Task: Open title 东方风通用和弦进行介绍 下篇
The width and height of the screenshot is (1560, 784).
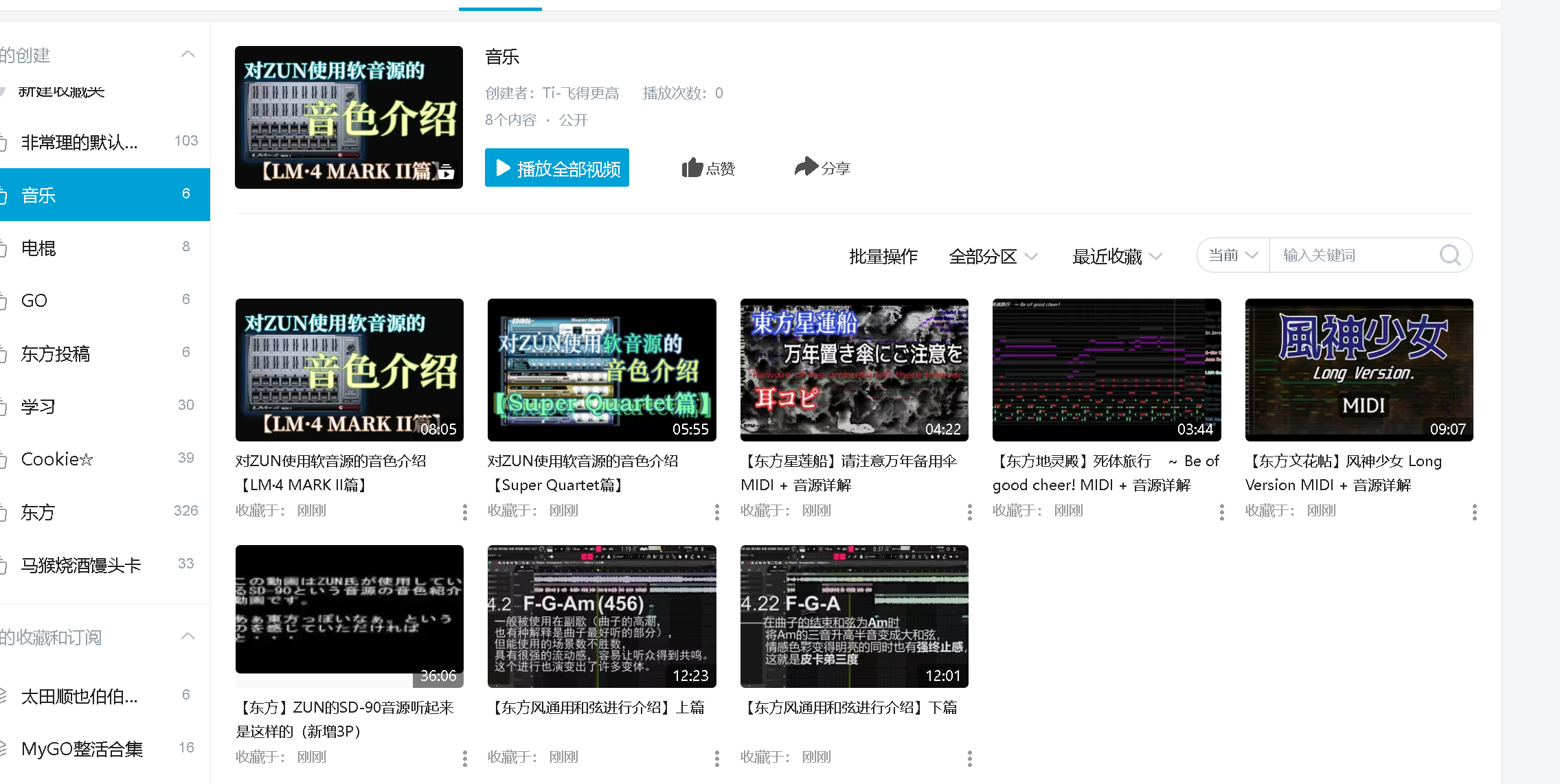Action: (x=849, y=708)
